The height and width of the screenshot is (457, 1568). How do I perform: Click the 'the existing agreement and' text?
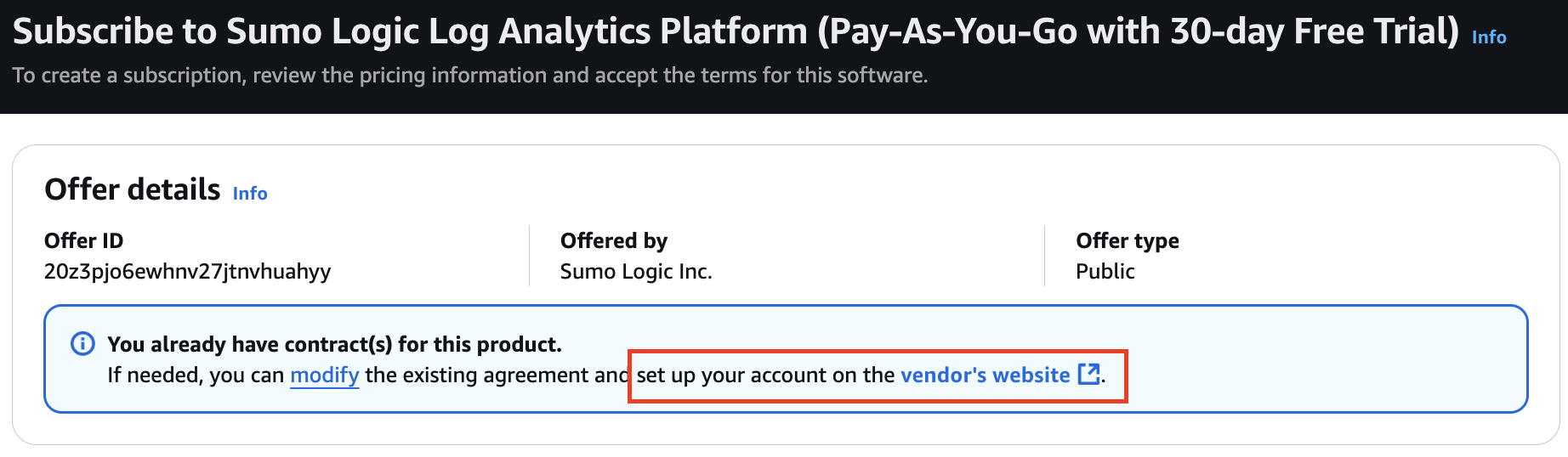496,375
